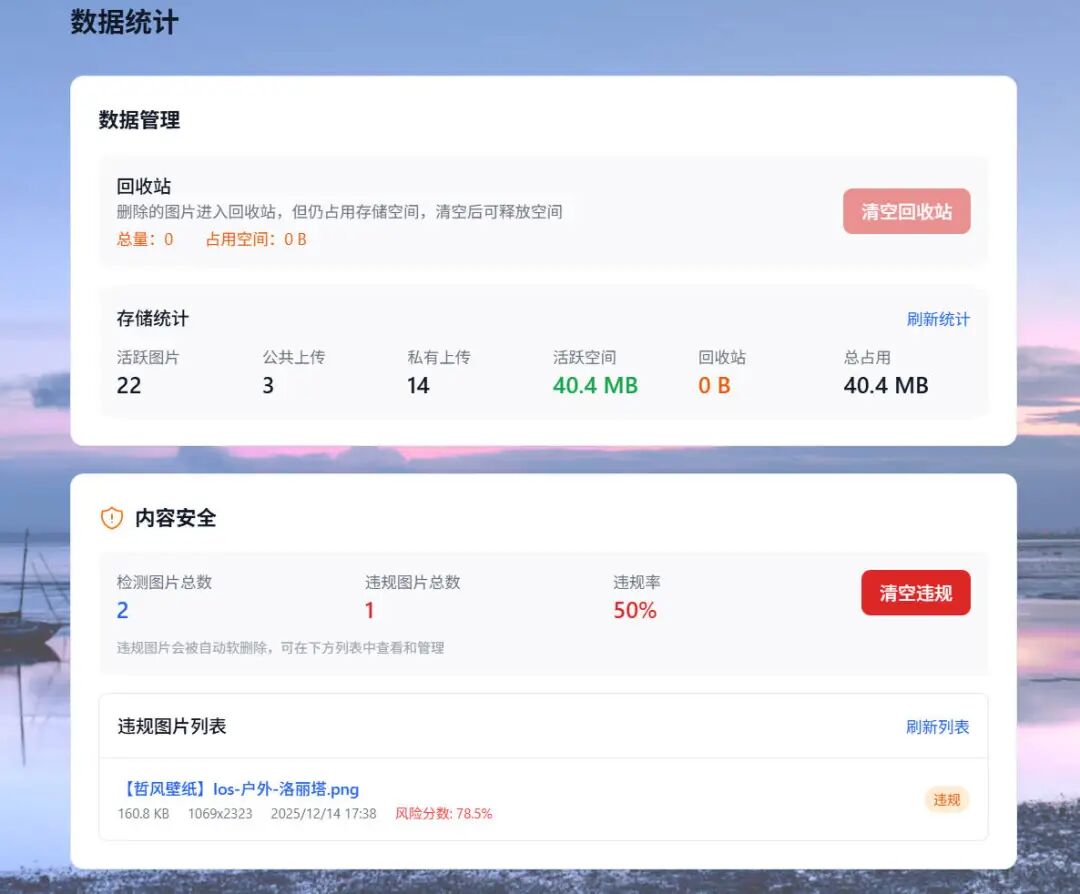Click the 刷新统计 link
The image size is (1080, 894).
point(938,318)
